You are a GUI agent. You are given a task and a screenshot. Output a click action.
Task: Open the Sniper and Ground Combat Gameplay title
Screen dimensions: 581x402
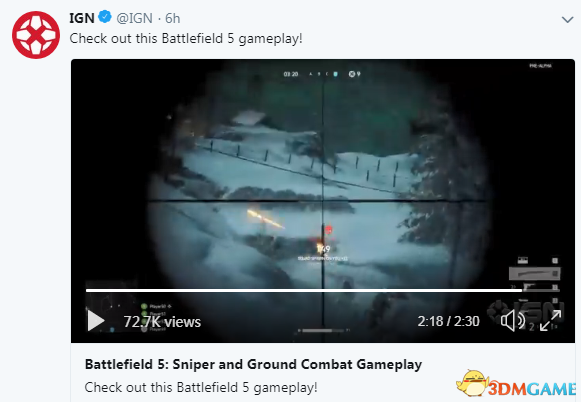point(253,365)
